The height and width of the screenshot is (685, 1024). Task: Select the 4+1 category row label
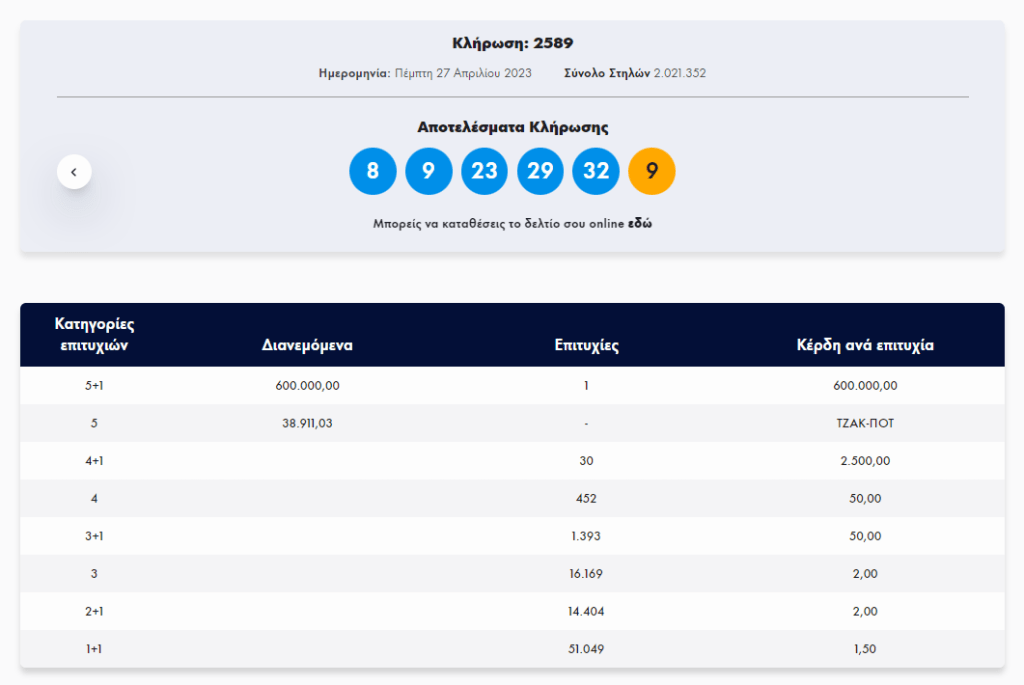click(94, 461)
